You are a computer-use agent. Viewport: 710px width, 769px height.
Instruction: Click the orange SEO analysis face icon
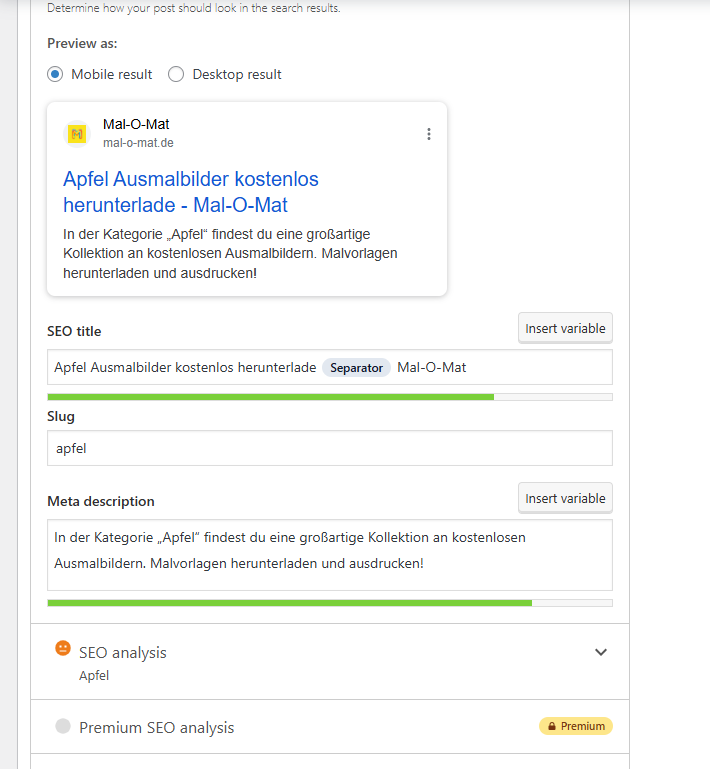point(63,648)
